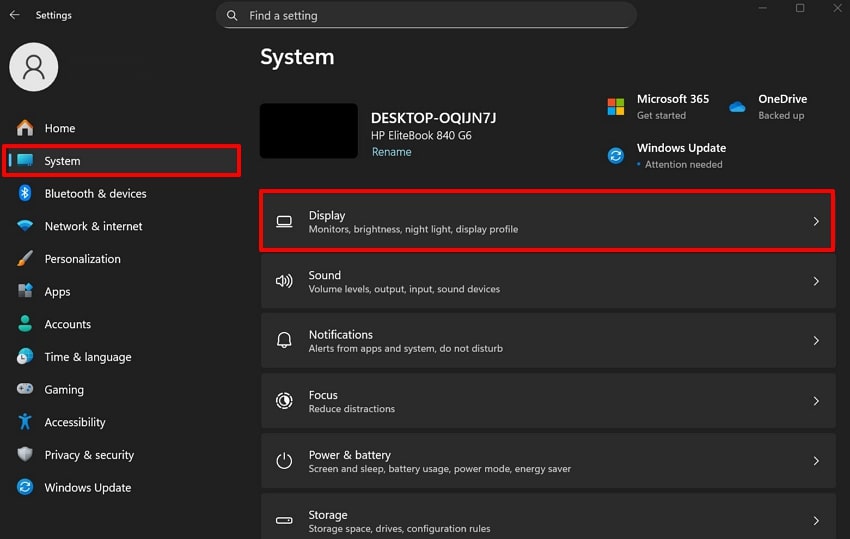This screenshot has width=850, height=539.
Task: Click the OneDrive cloud icon
Action: point(737,107)
